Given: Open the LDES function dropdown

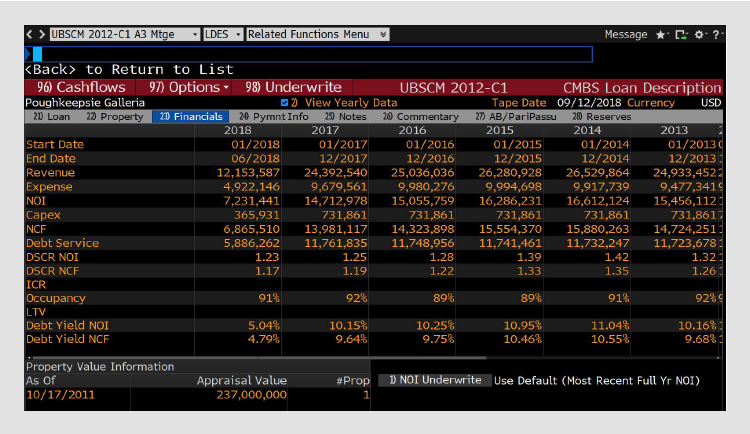Looking at the screenshot, I should pos(223,34).
